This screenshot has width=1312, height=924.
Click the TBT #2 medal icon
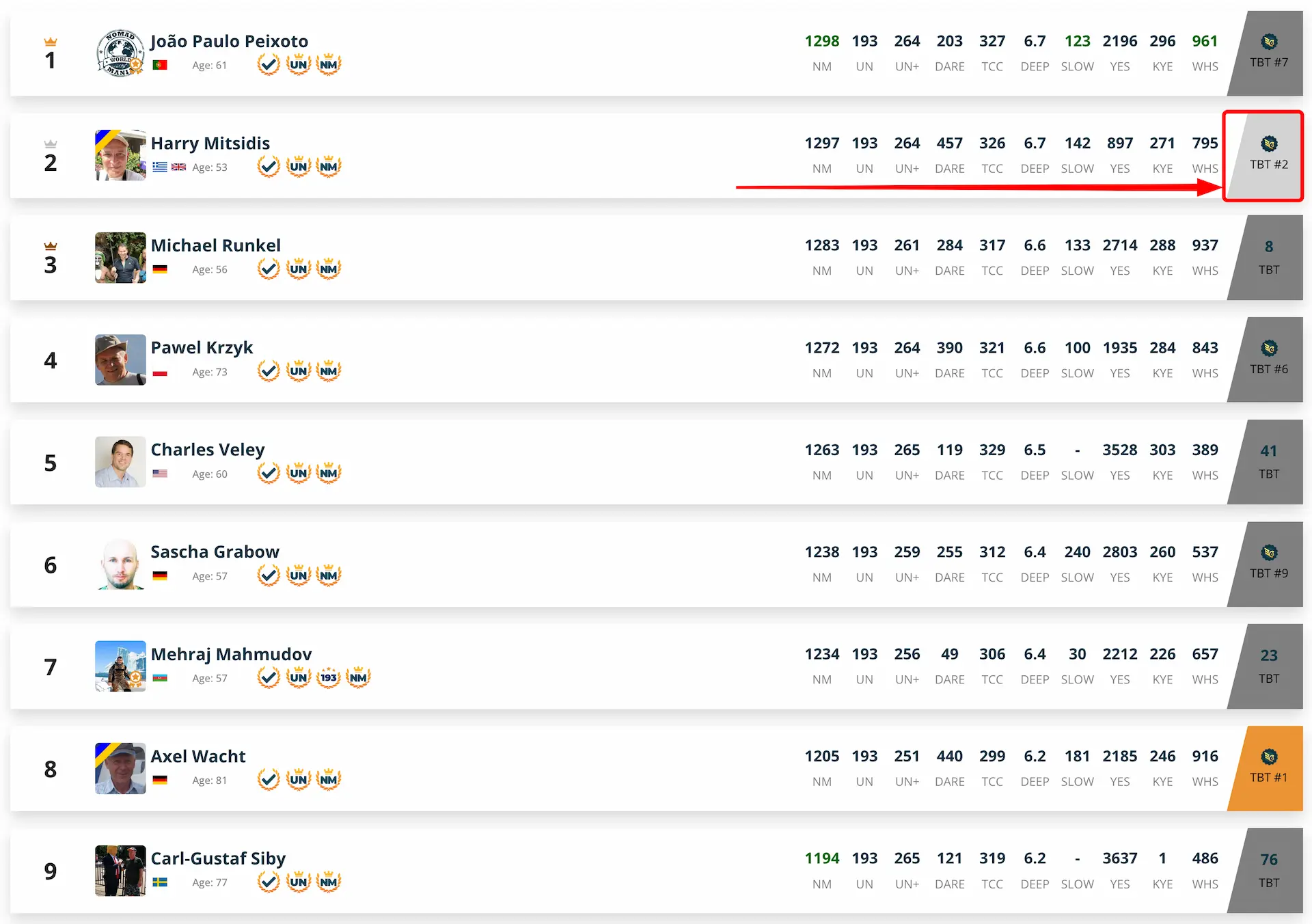point(1269,144)
